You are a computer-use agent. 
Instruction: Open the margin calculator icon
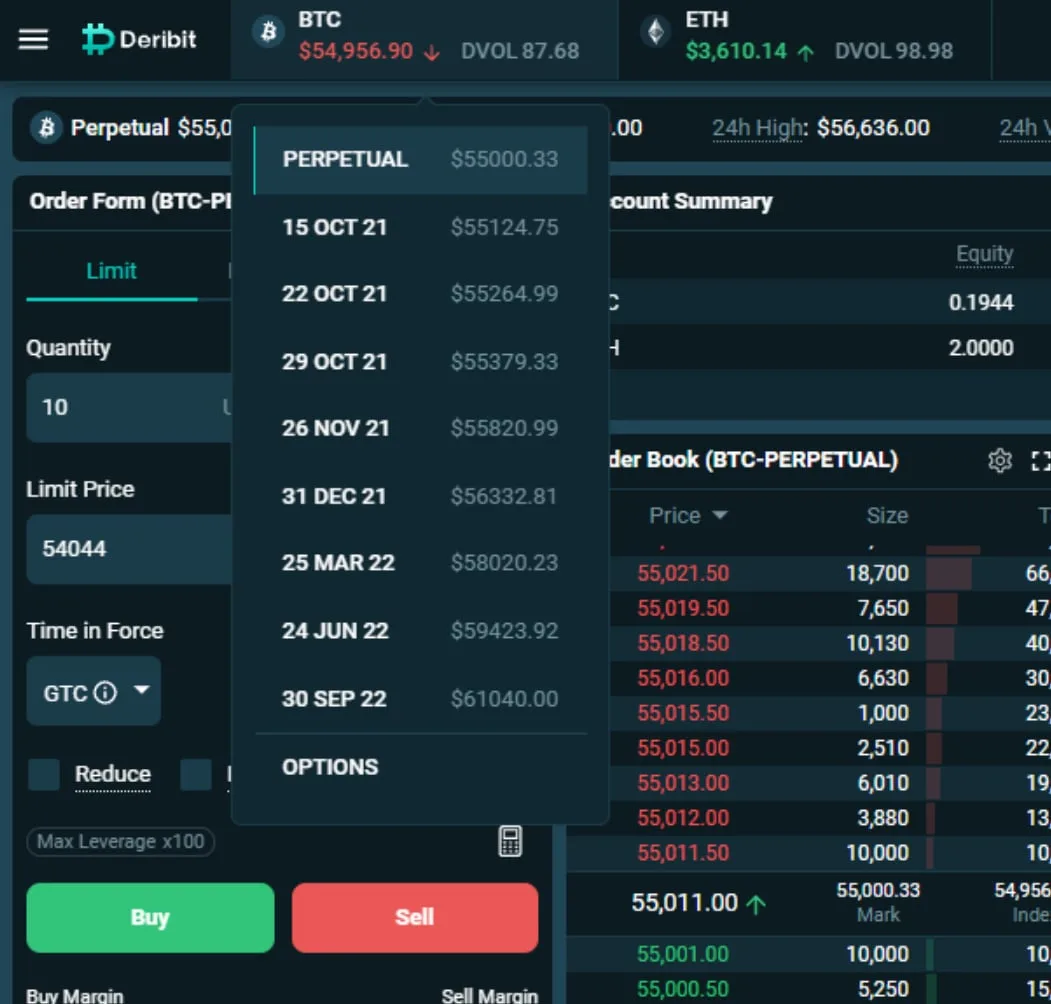click(x=510, y=841)
